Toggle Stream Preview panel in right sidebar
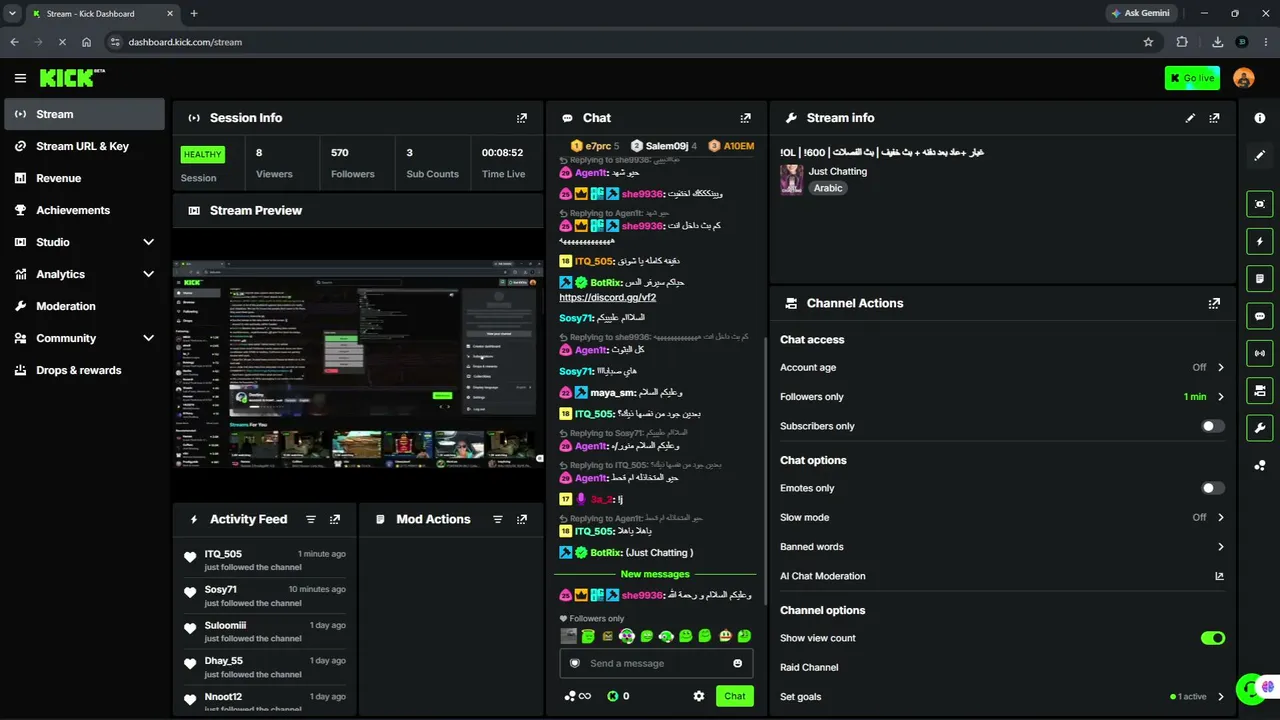Image resolution: width=1280 pixels, height=720 pixels. 1260,204
